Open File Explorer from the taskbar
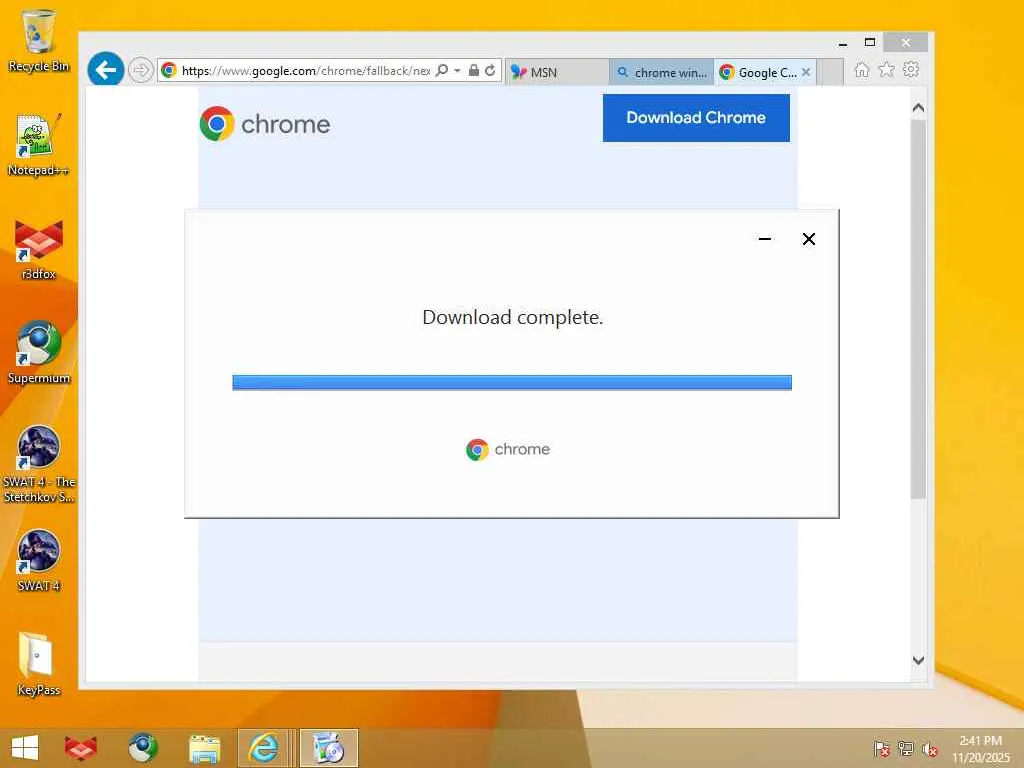 point(204,748)
